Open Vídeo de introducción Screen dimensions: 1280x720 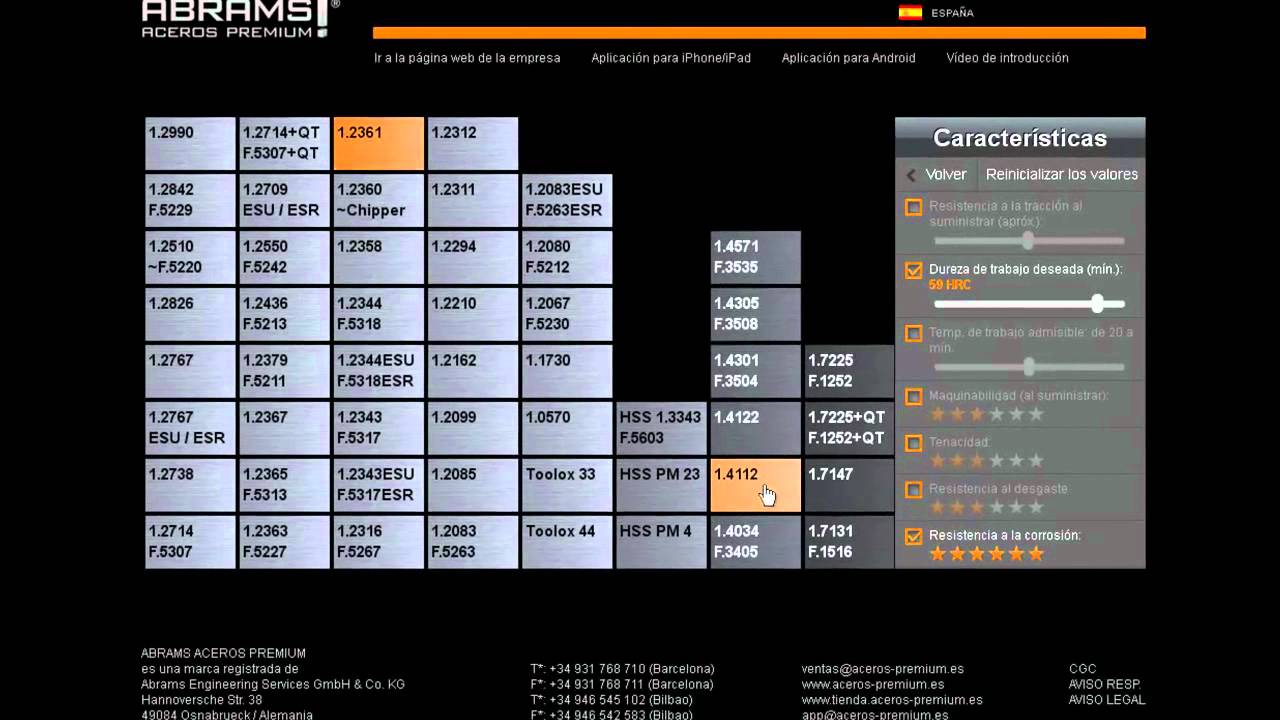(1007, 58)
